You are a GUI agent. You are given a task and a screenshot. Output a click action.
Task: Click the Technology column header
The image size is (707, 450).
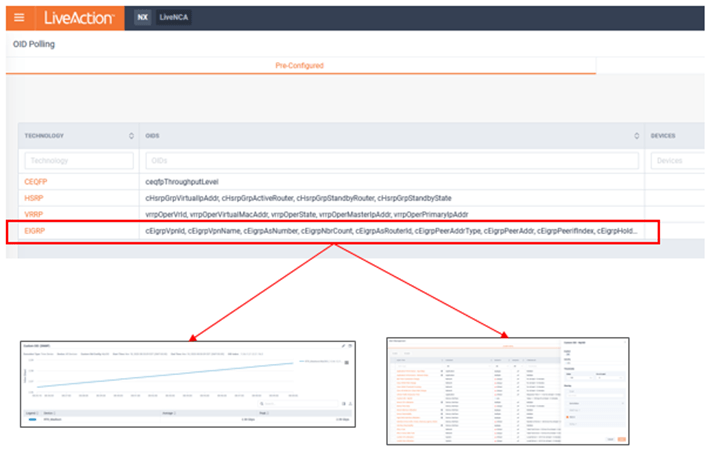(44, 136)
